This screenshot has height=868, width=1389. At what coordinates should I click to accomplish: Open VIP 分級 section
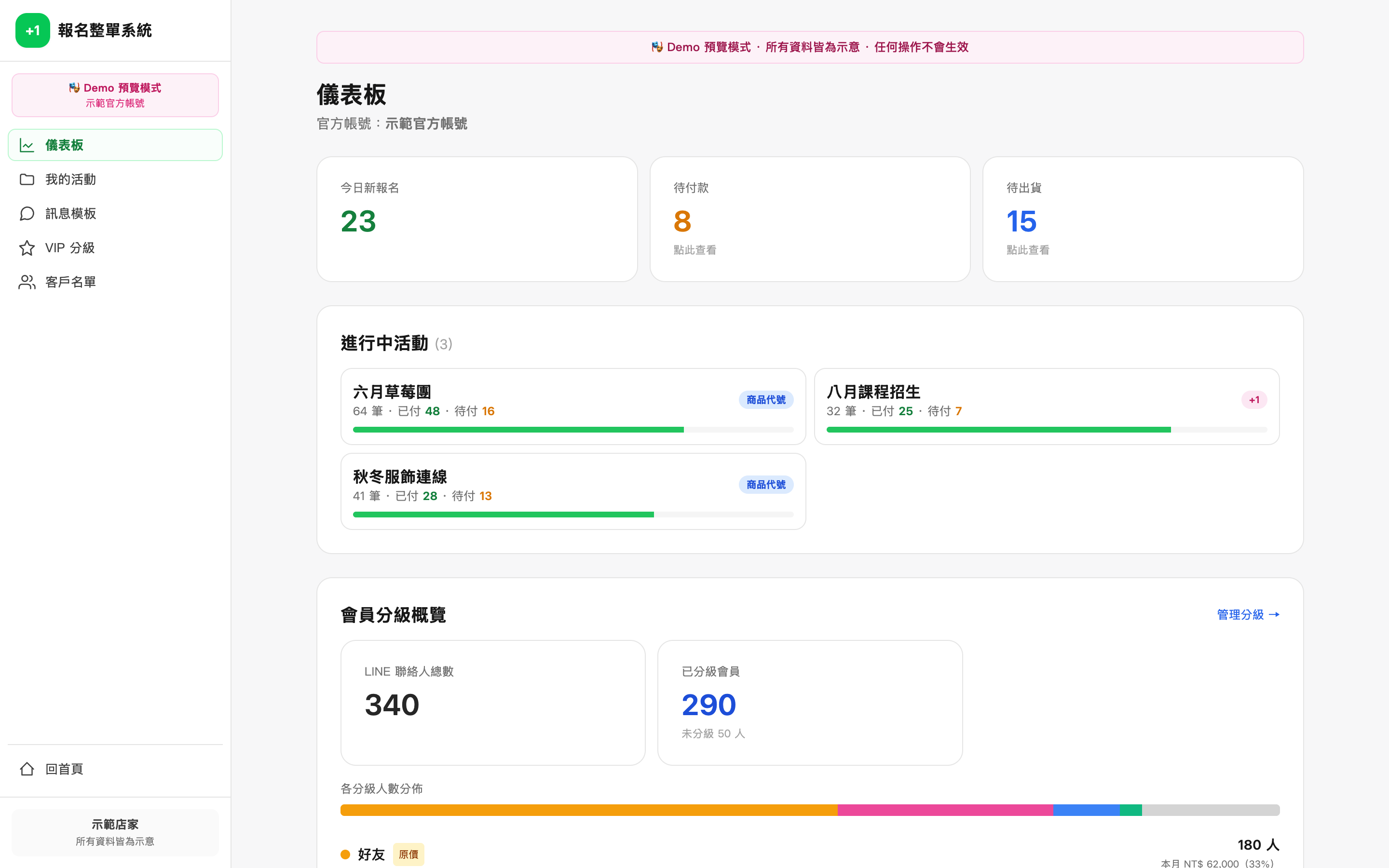(115, 248)
